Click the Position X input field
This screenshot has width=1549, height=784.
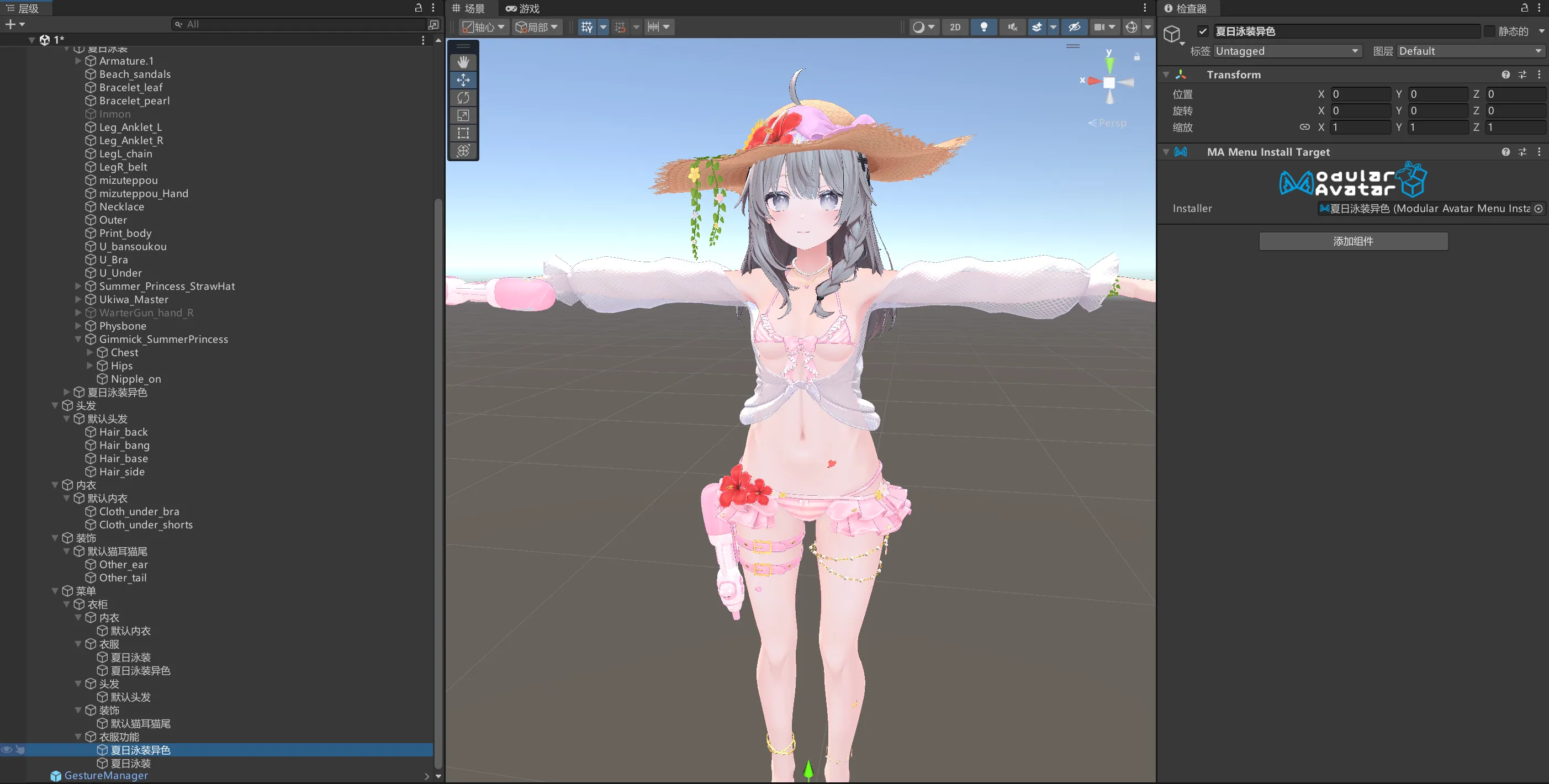[x=1360, y=94]
